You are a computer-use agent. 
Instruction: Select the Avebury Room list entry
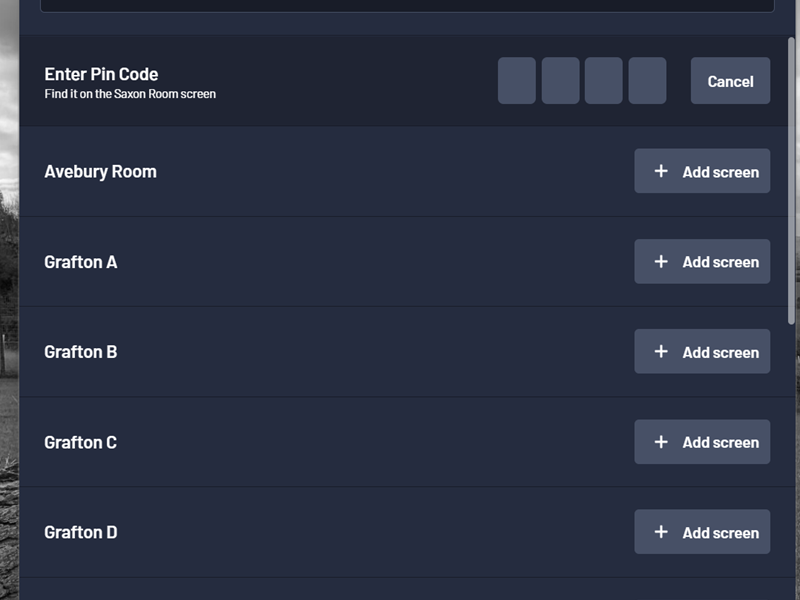[x=100, y=171]
